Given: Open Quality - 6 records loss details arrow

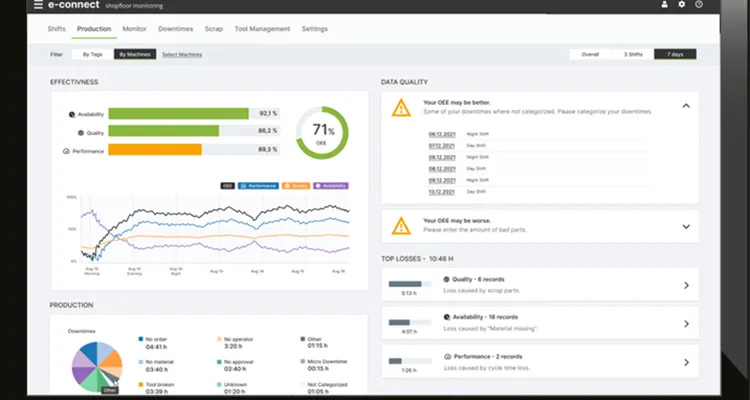Looking at the screenshot, I should coord(685,285).
